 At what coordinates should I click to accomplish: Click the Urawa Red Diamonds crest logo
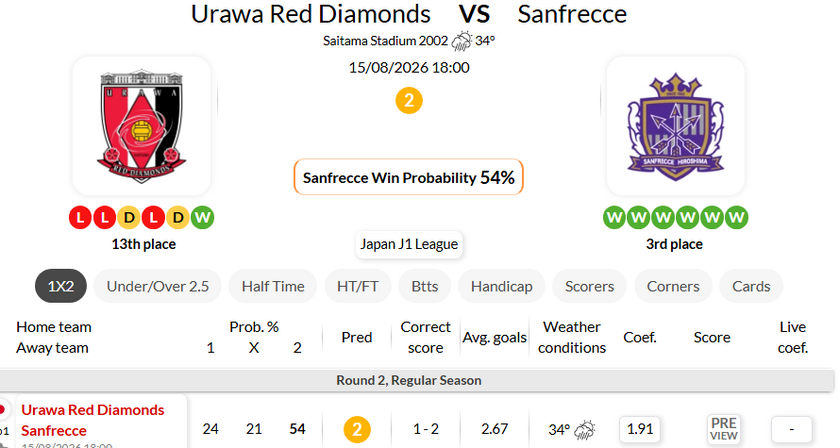pos(141,126)
